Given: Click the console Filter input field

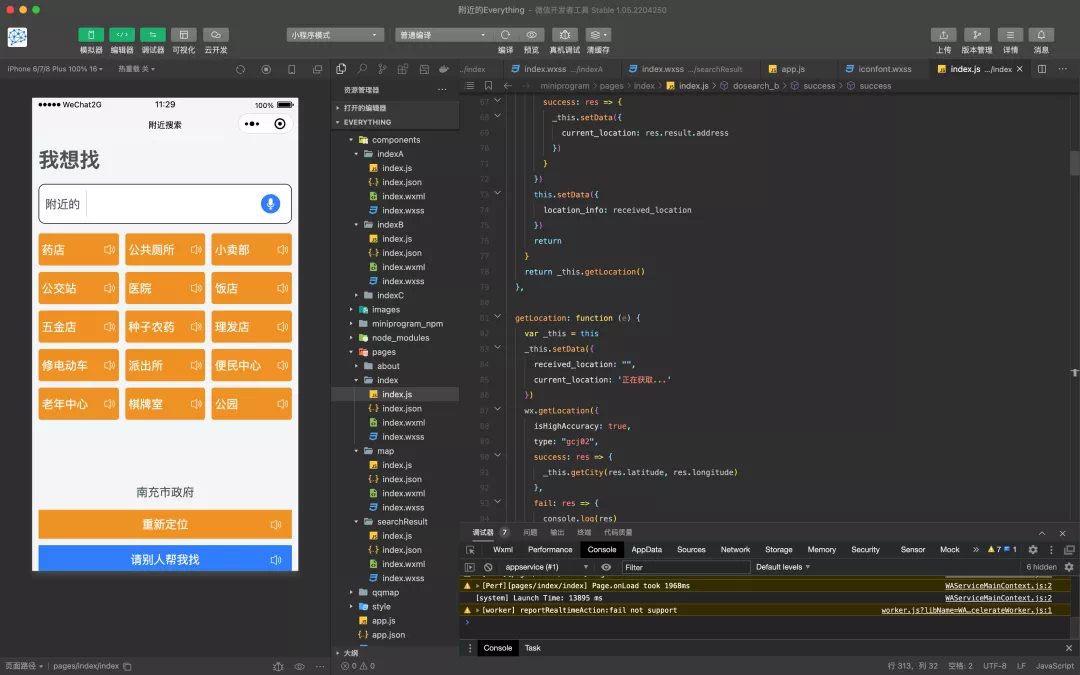Looking at the screenshot, I should tap(685, 567).
